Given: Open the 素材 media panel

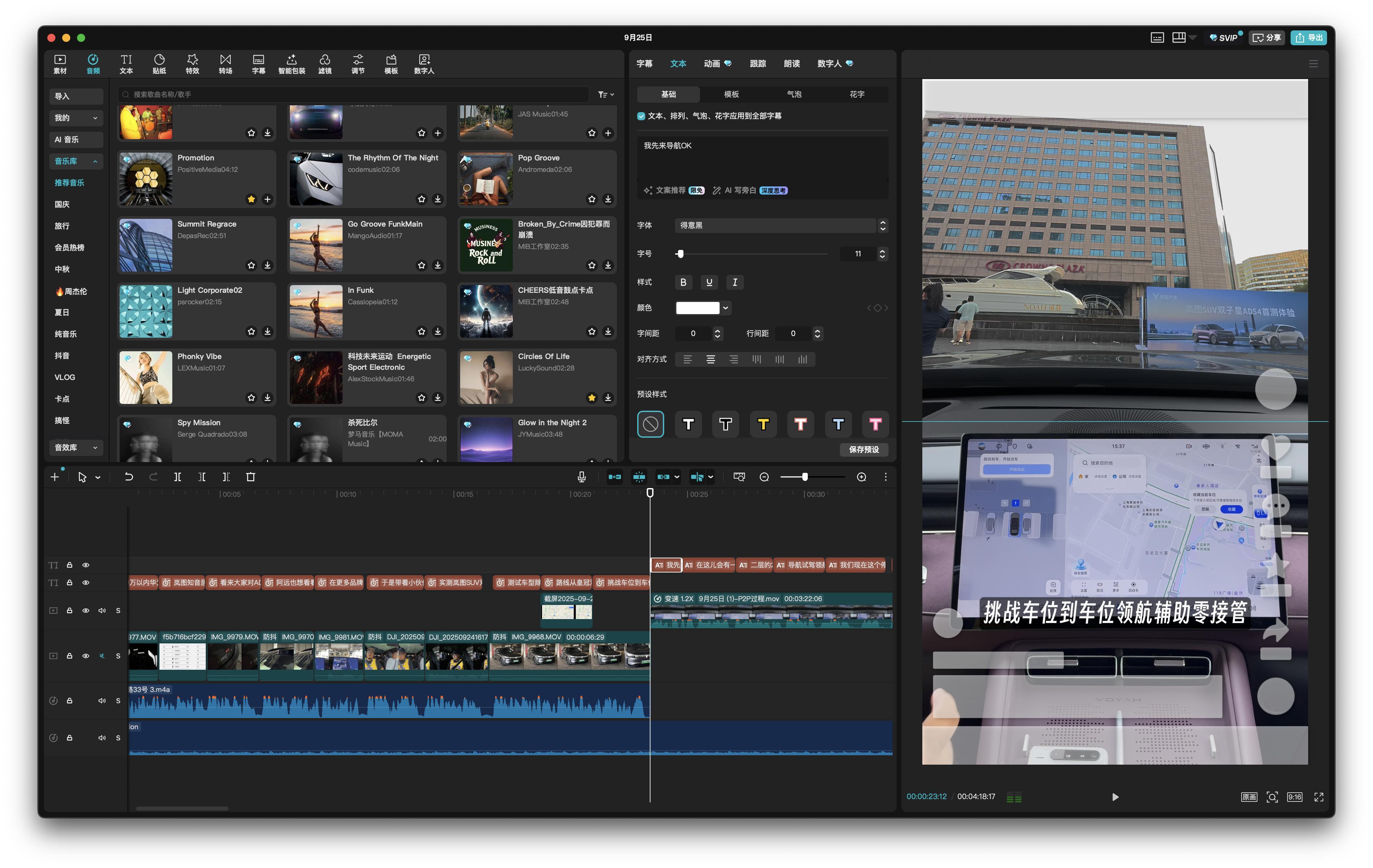Looking at the screenshot, I should pos(60,64).
